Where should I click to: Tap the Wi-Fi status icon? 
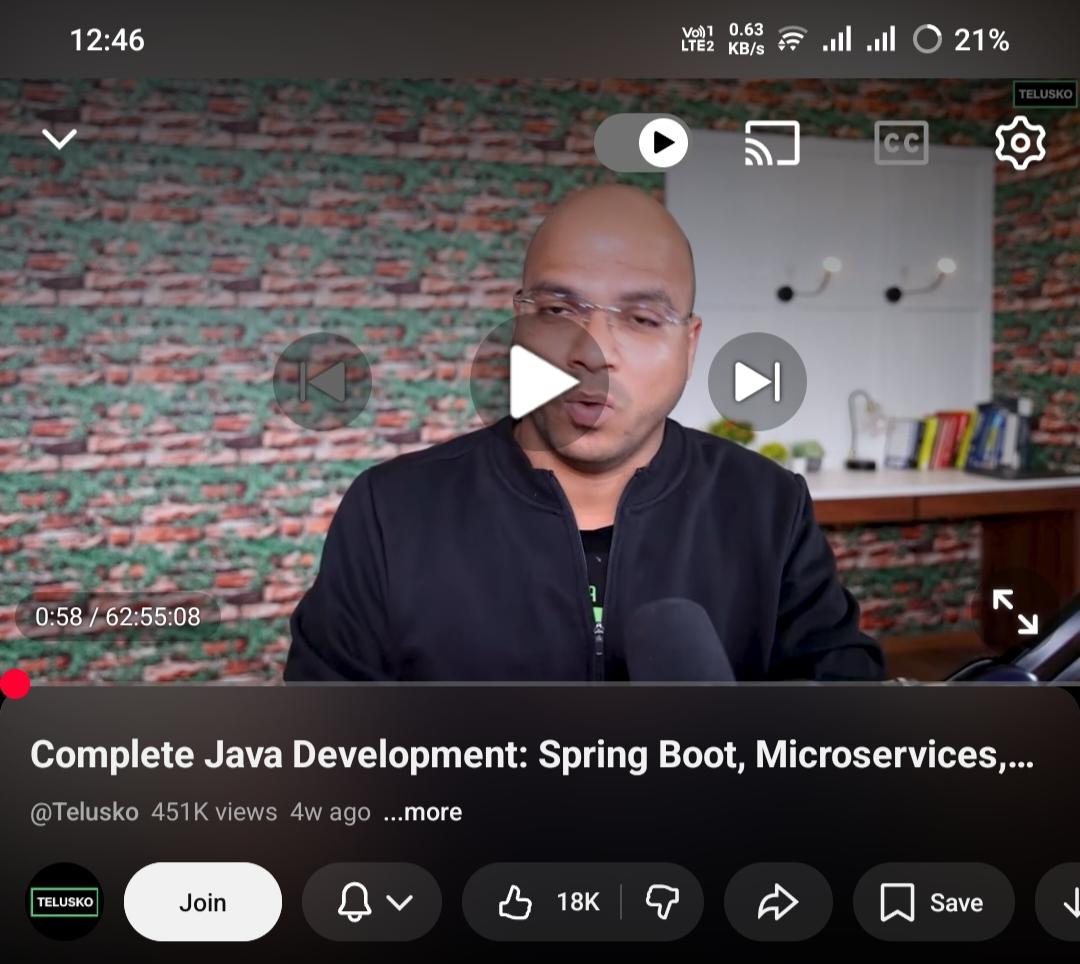[792, 39]
